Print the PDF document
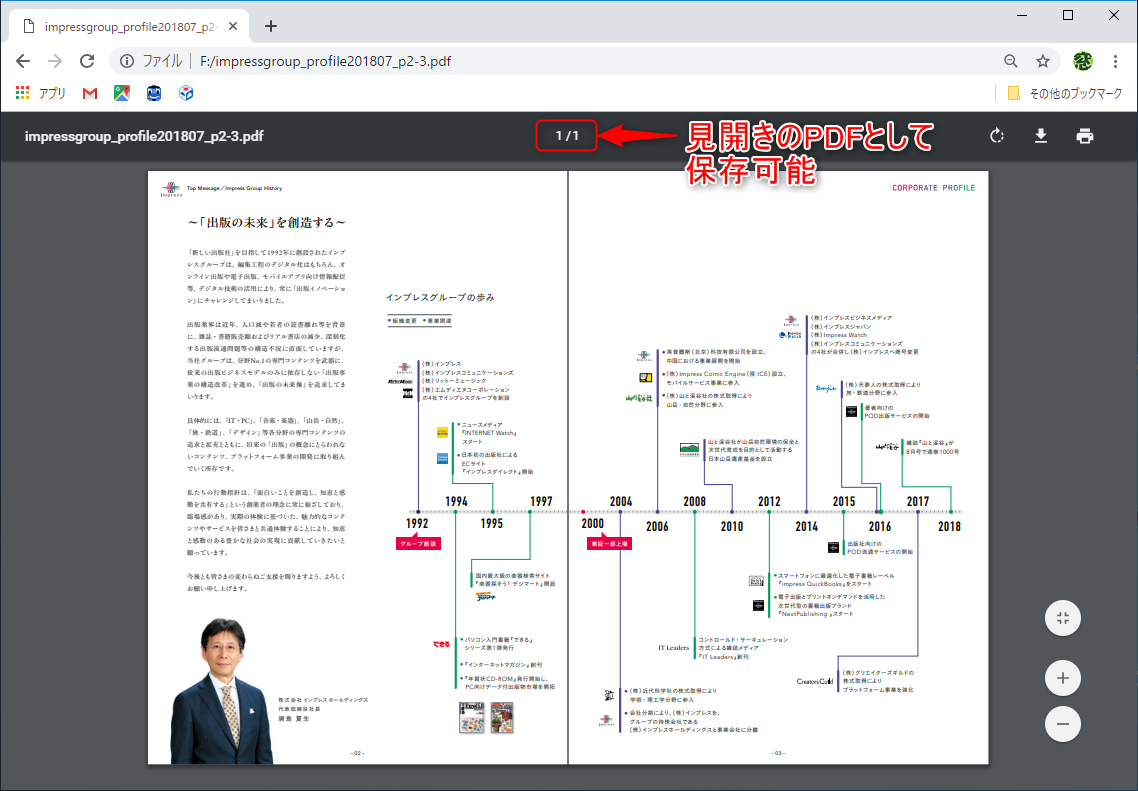 point(1084,135)
